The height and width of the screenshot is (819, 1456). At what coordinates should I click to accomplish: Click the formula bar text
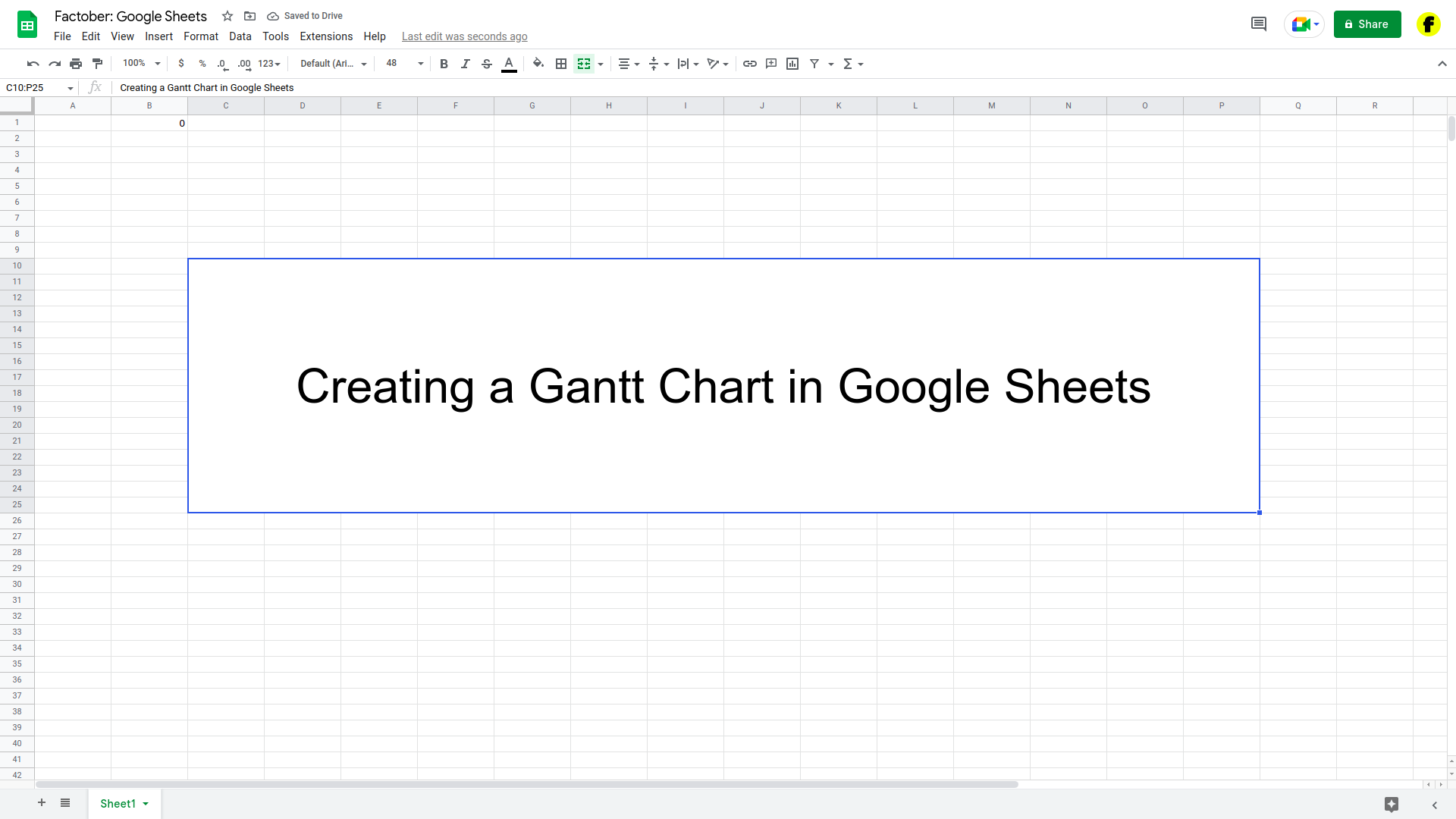click(207, 88)
